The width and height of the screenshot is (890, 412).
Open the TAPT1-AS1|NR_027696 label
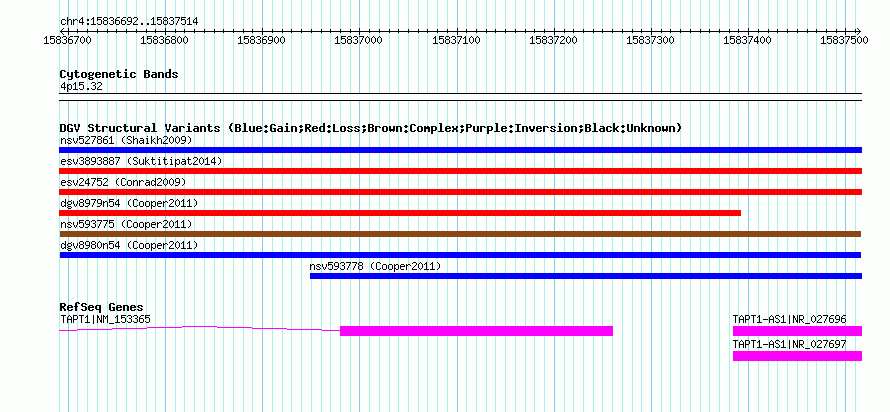point(790,319)
